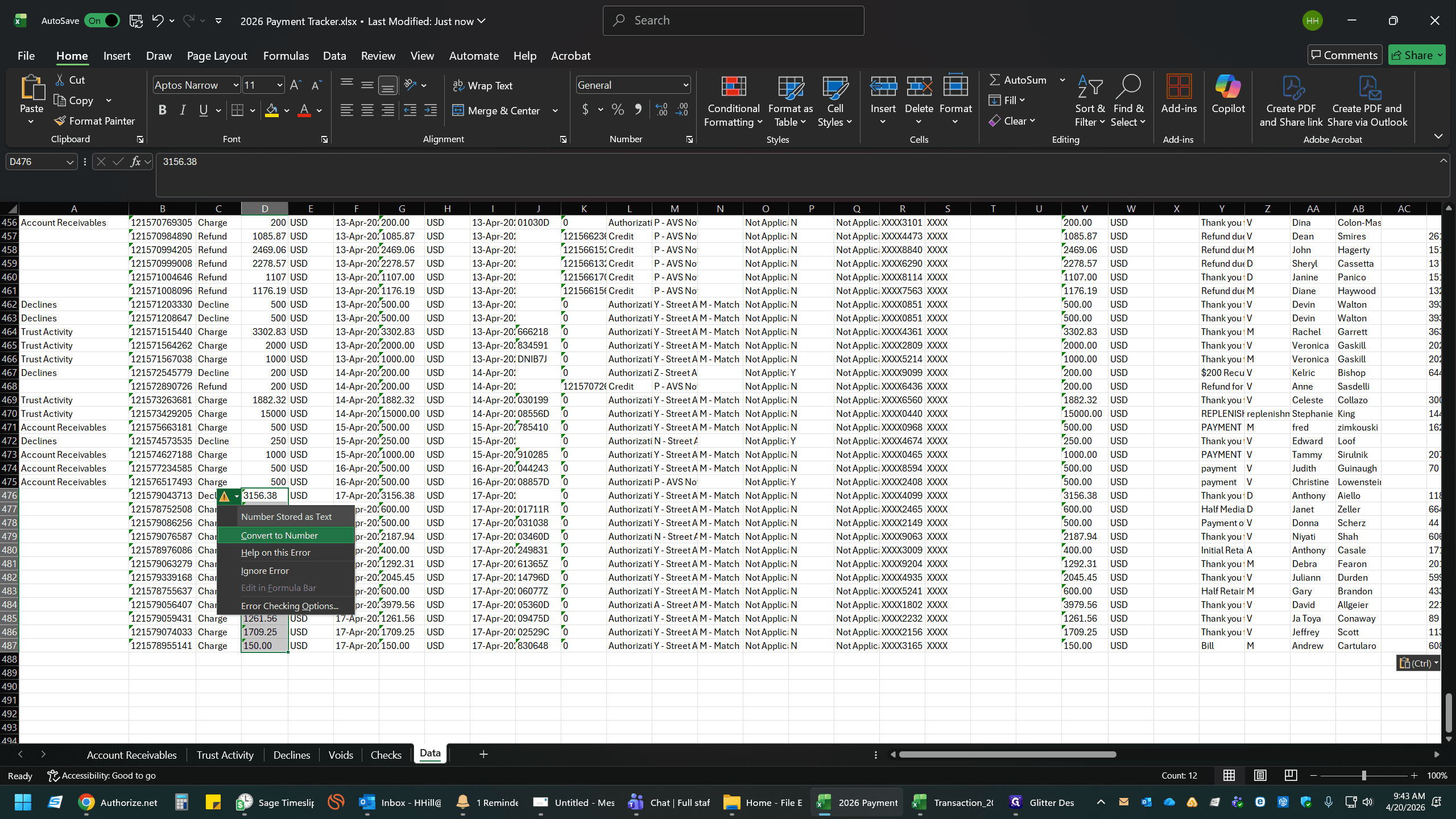Toggle AutoSave switch off
This screenshot has width=1456, height=819.
click(102, 21)
